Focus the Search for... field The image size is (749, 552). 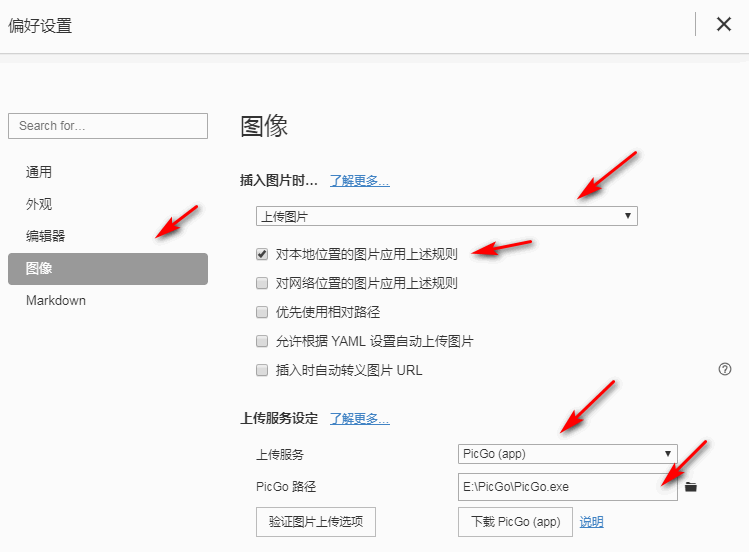108,126
